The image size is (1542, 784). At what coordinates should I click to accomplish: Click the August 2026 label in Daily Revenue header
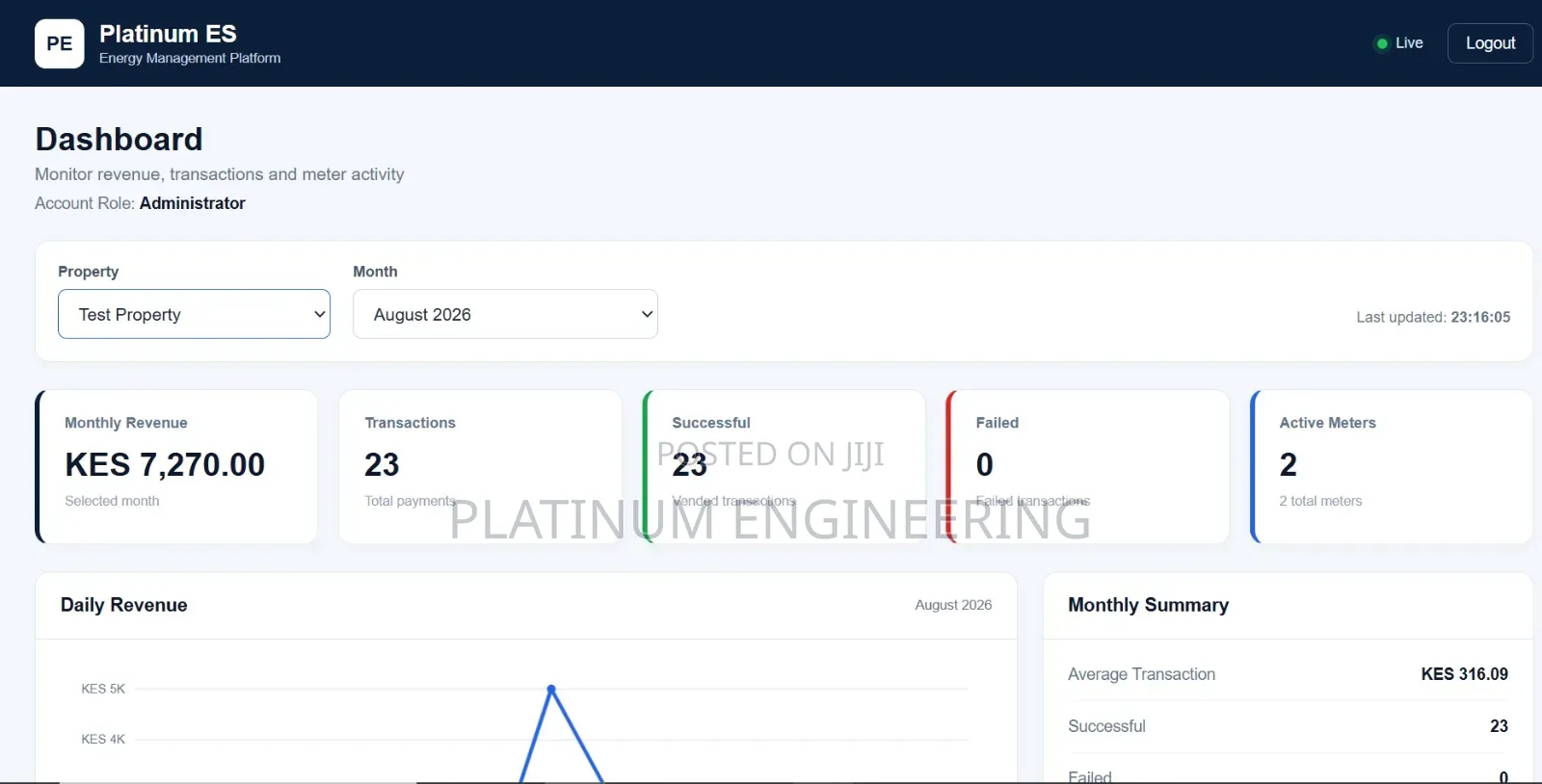(953, 605)
